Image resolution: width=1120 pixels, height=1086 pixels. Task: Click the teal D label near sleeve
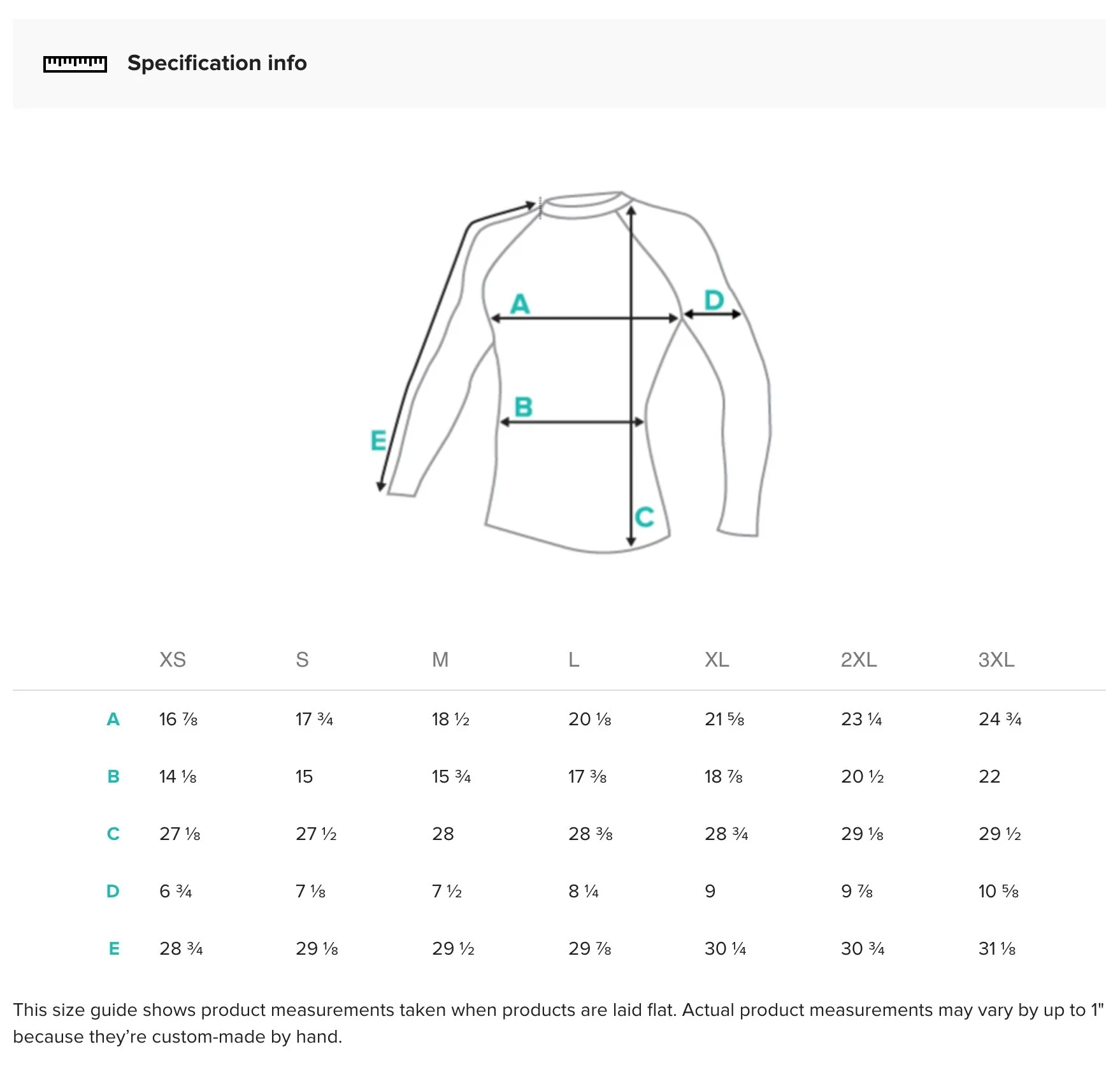[x=714, y=300]
